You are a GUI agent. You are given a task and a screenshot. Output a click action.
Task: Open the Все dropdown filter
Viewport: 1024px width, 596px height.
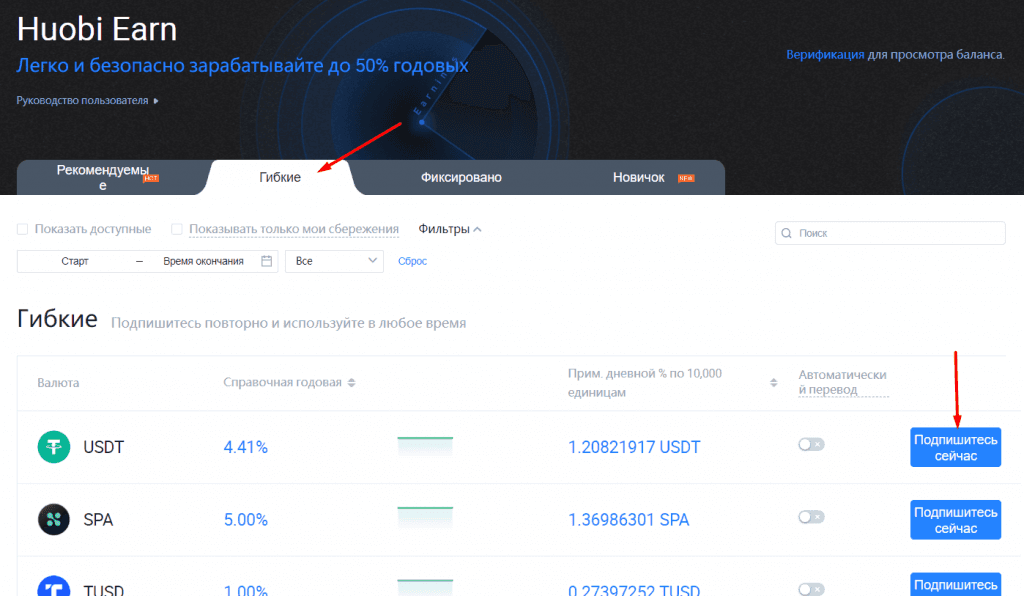[334, 261]
